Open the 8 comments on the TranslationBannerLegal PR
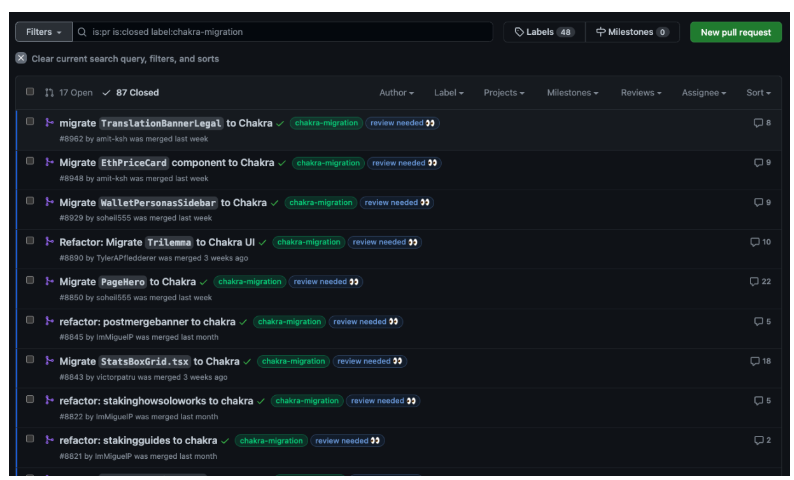794x480 pixels. (x=762, y=123)
